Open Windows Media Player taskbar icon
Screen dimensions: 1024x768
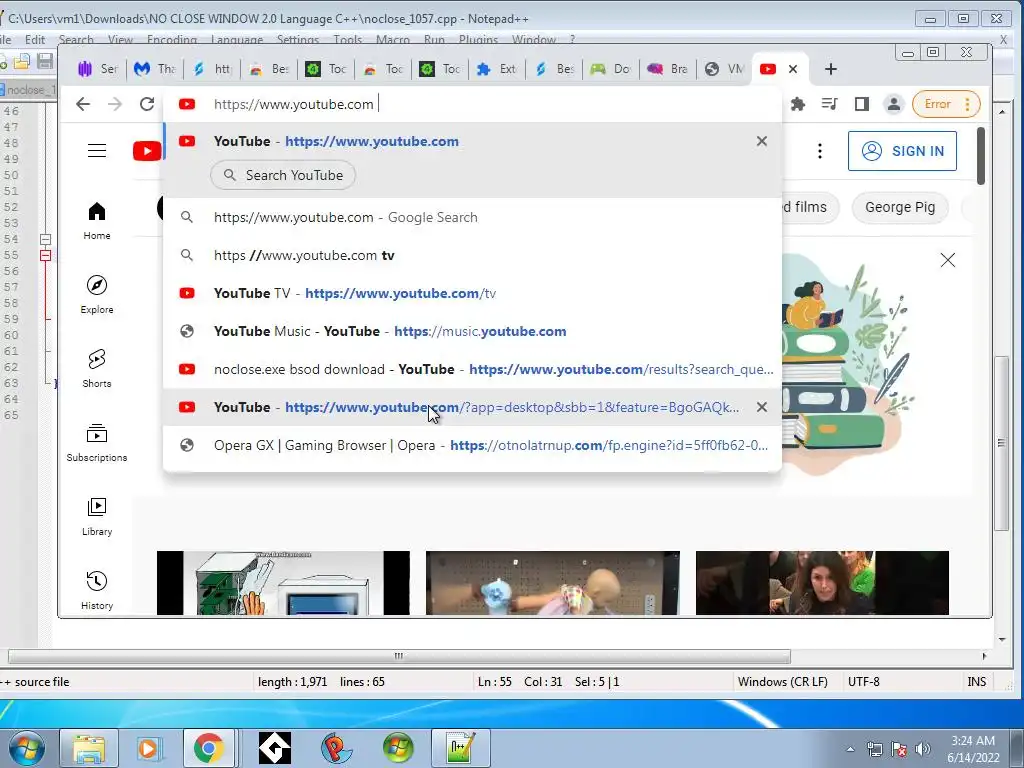pyautogui.click(x=148, y=748)
